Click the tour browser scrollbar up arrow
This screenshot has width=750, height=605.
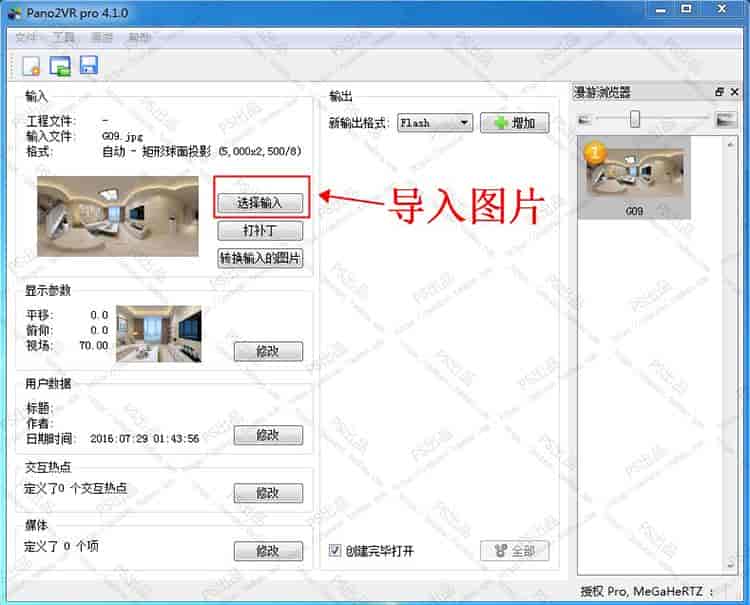pyautogui.click(x=730, y=143)
